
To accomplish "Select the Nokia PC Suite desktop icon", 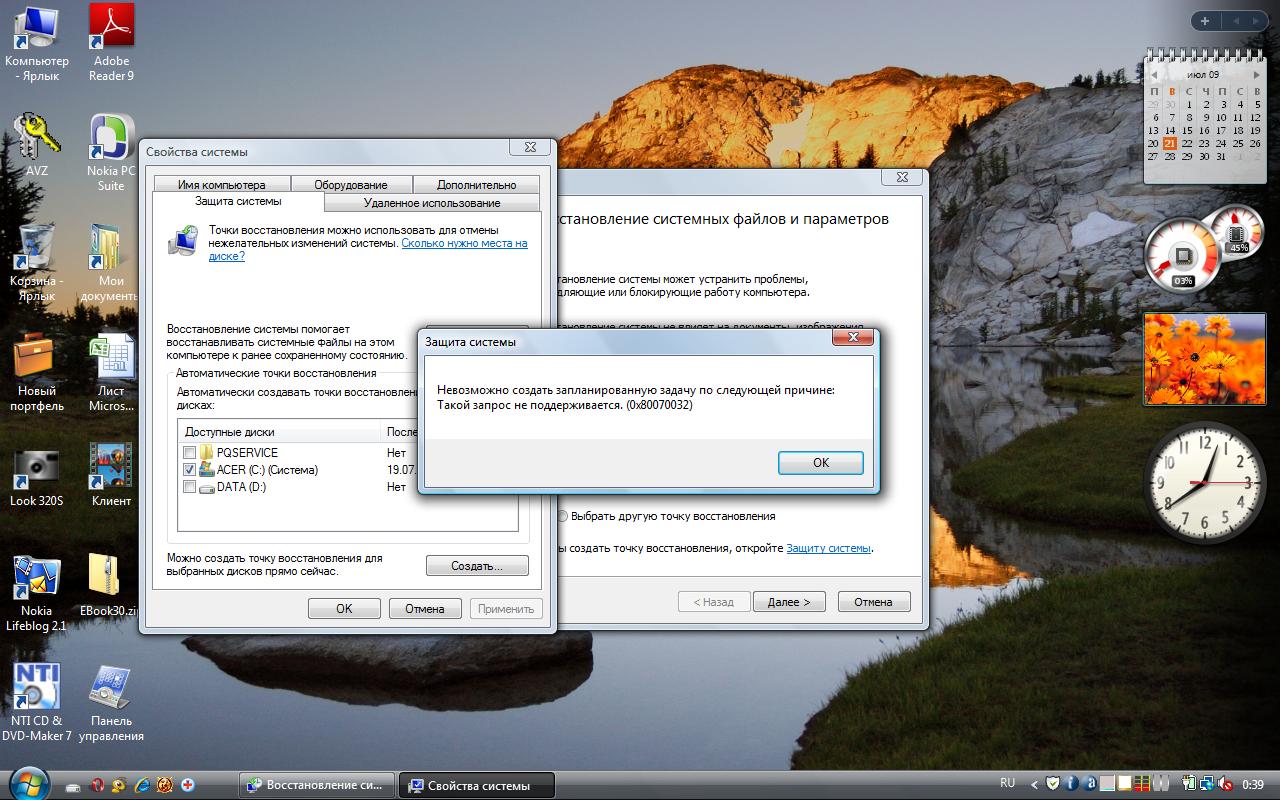I will [111, 152].
